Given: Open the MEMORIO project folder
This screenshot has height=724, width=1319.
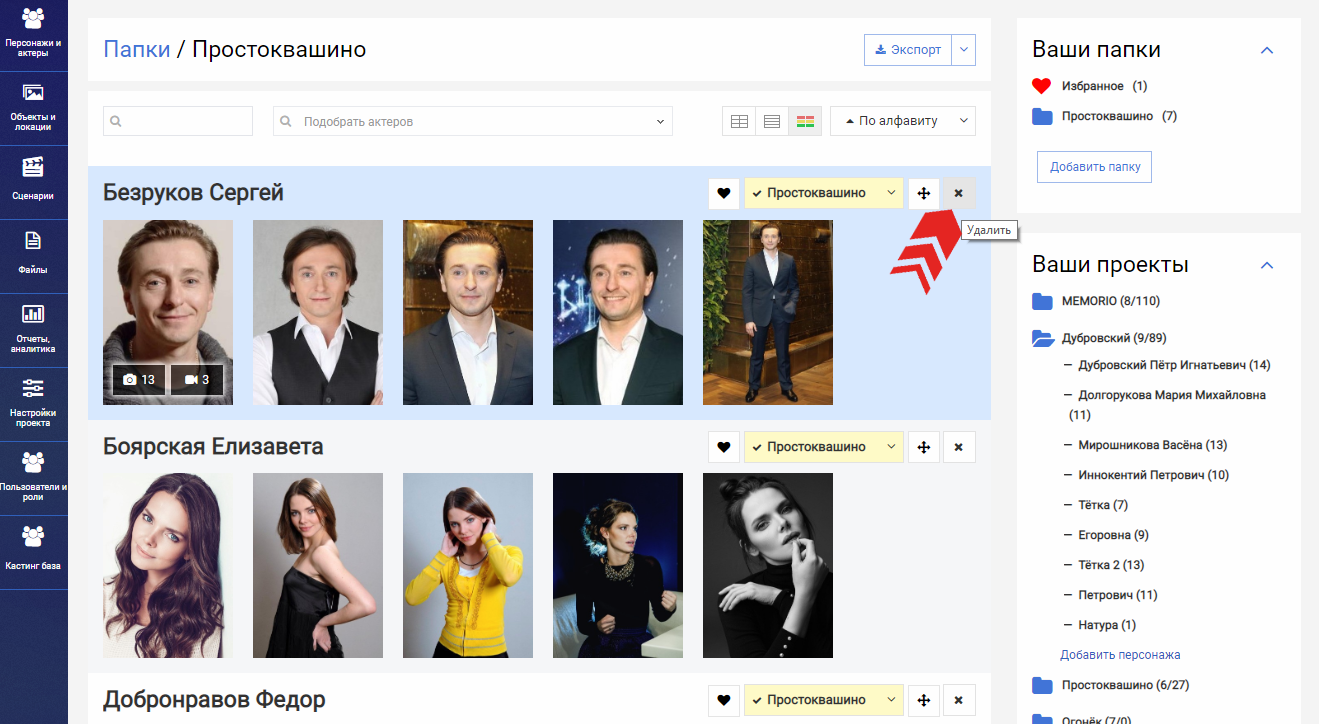Looking at the screenshot, I should pos(1096,301).
